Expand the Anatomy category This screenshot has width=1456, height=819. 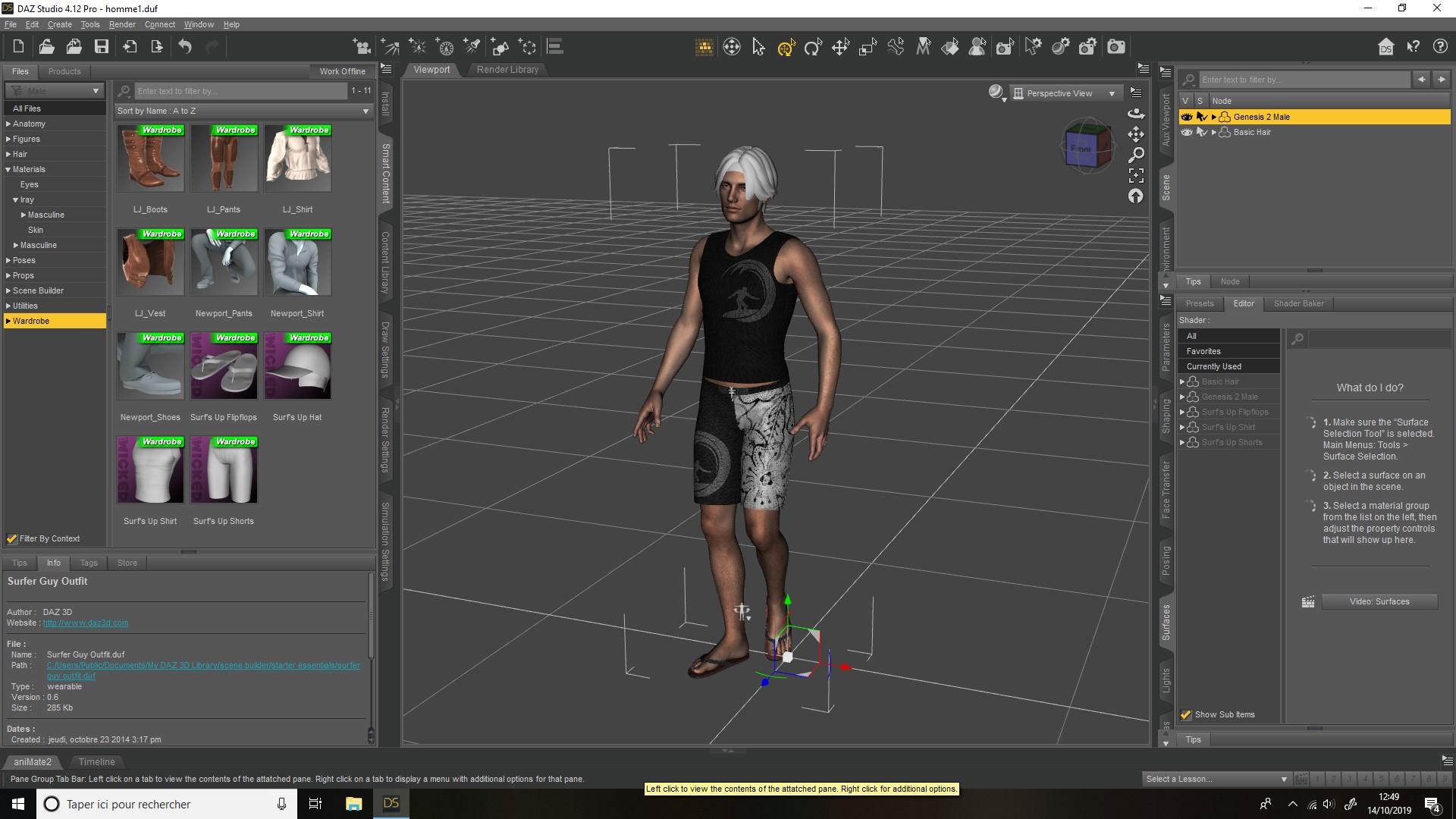tap(8, 124)
